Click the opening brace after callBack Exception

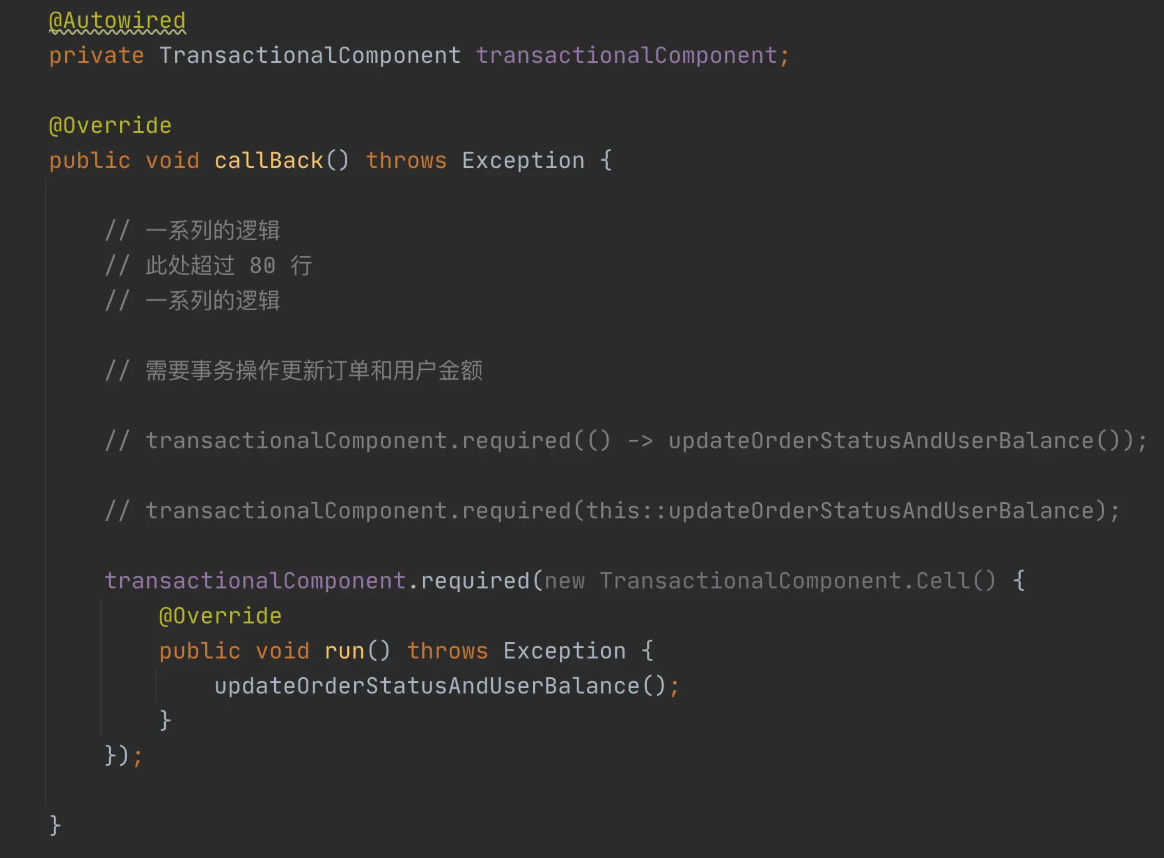pyautogui.click(x=606, y=160)
